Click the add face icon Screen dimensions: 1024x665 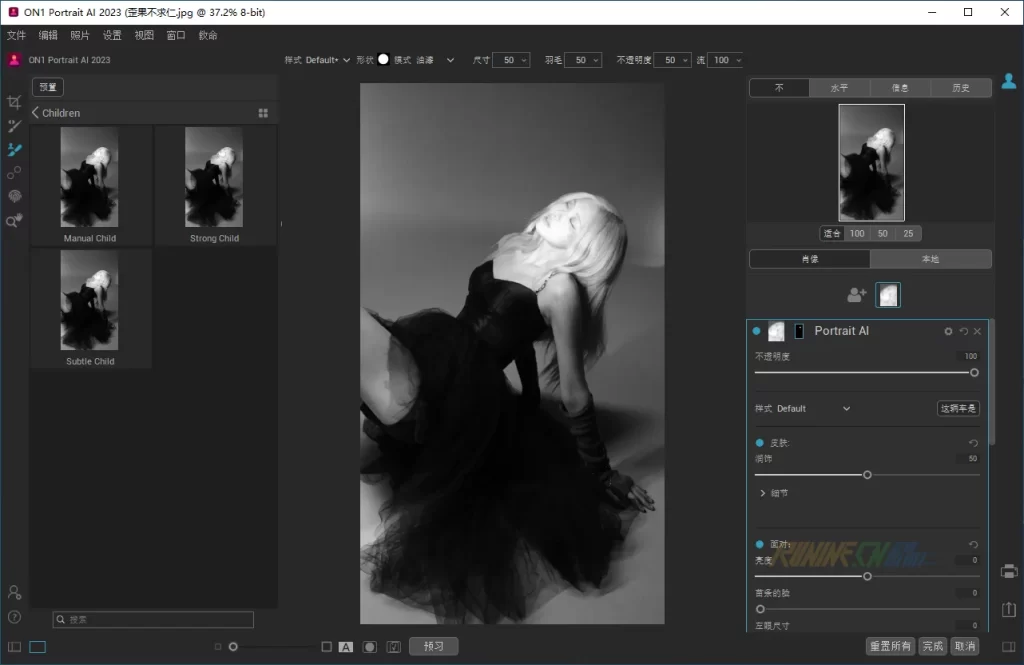coord(857,295)
